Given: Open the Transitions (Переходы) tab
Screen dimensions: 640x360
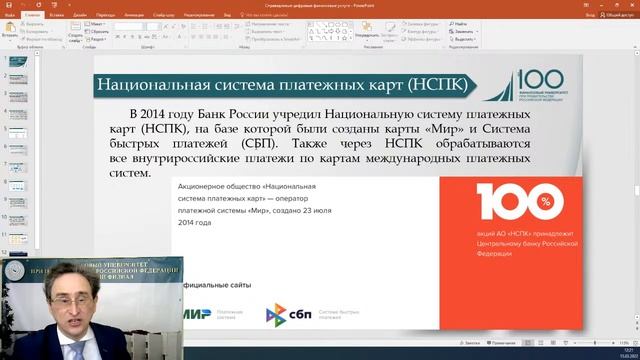Looking at the screenshot, I should [105, 15].
